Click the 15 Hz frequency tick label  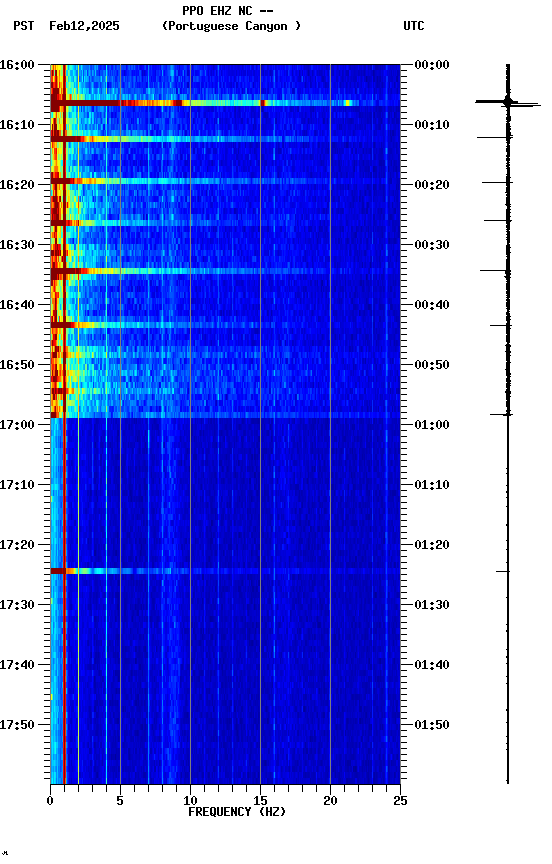coord(260,801)
